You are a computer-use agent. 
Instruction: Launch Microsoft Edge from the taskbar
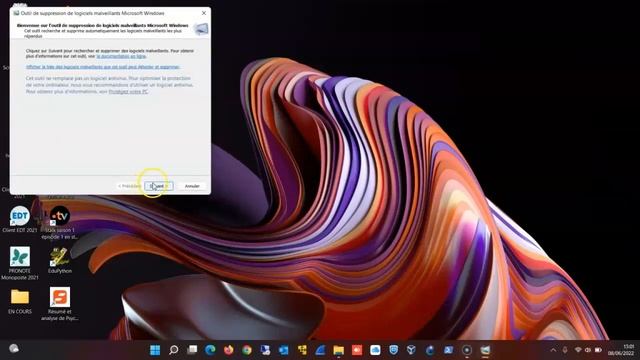[210, 350]
